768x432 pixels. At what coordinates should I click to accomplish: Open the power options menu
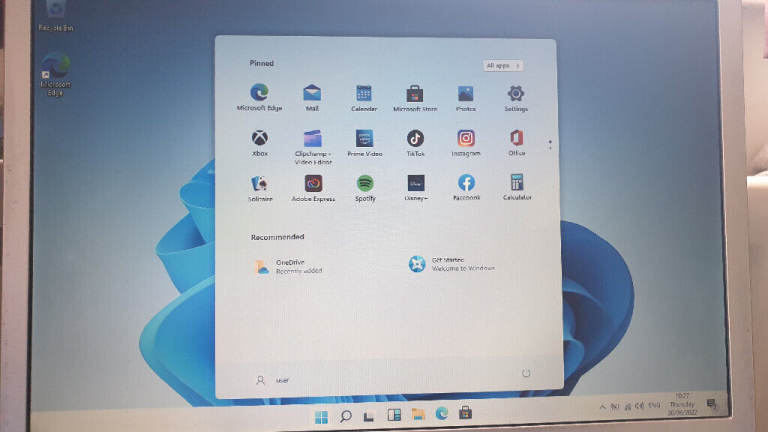(x=526, y=373)
